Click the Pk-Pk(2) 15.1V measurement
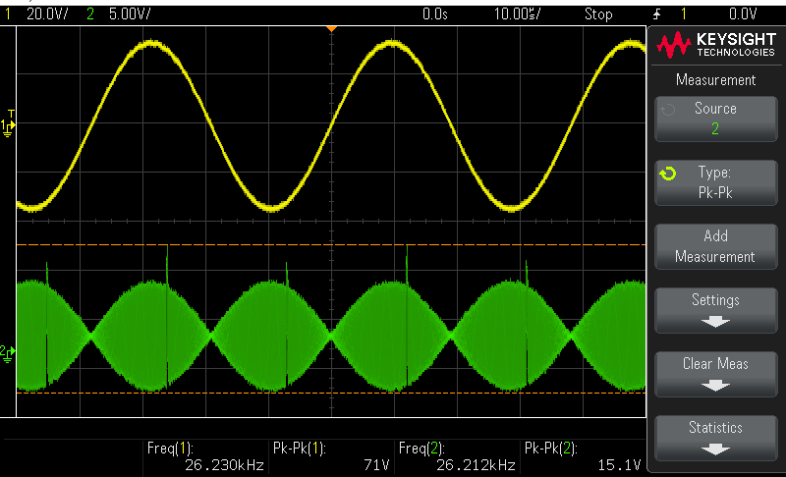The height and width of the screenshot is (477, 786). point(583,456)
